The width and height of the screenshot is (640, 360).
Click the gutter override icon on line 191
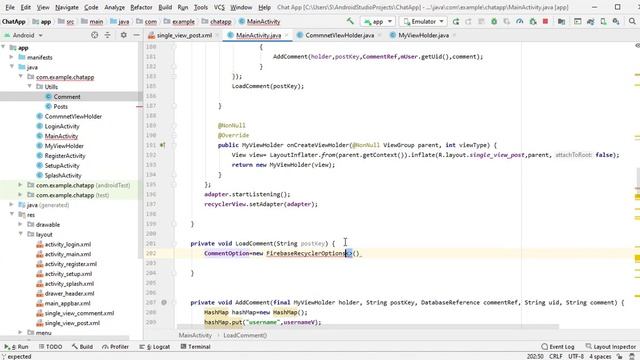click(162, 145)
